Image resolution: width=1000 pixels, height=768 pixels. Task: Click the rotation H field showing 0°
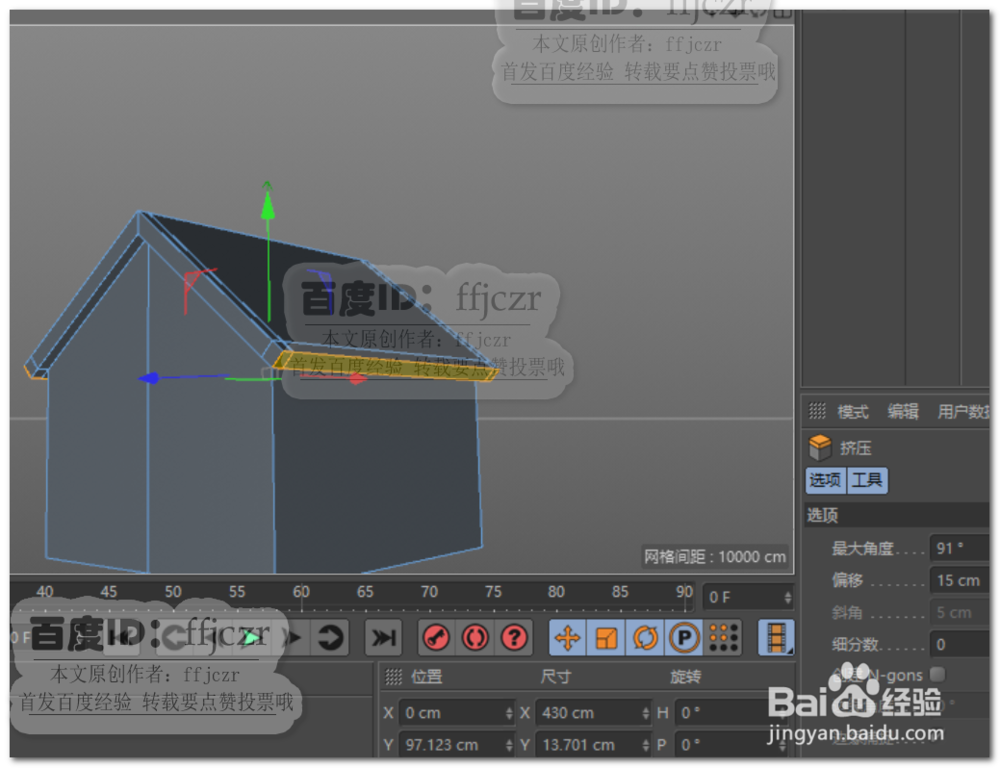[732, 713]
